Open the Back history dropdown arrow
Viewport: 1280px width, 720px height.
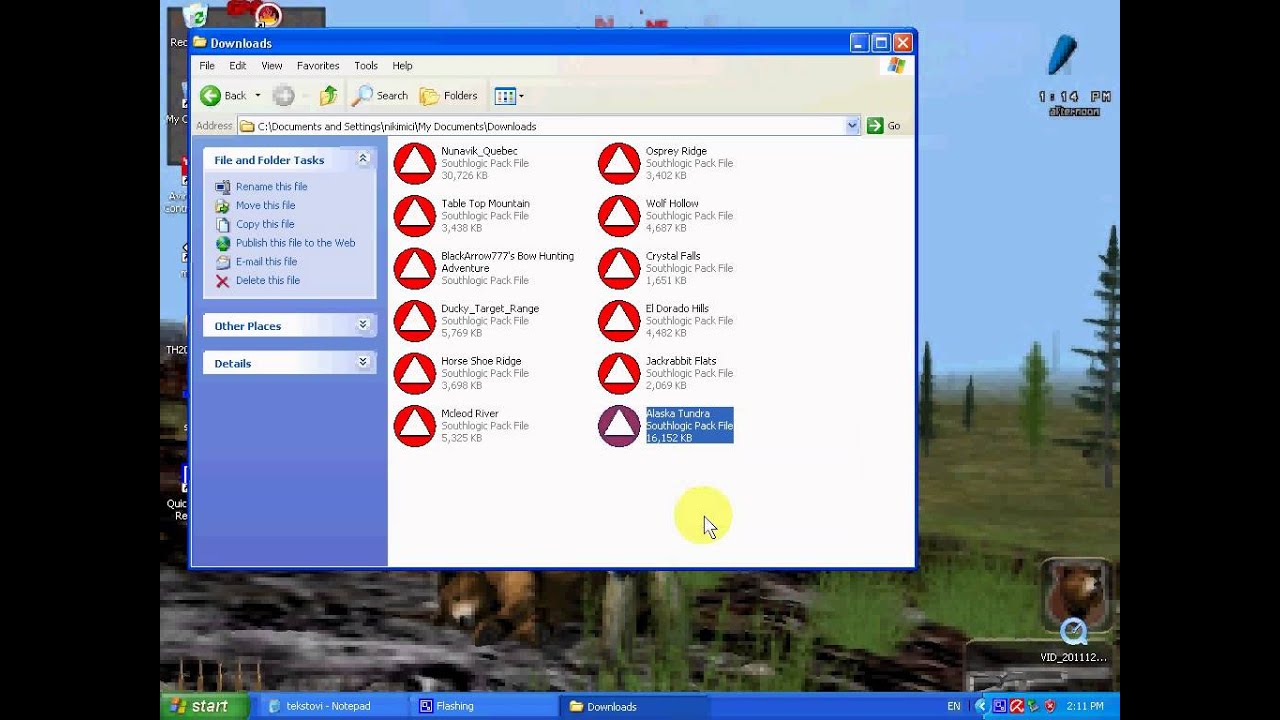tap(257, 96)
